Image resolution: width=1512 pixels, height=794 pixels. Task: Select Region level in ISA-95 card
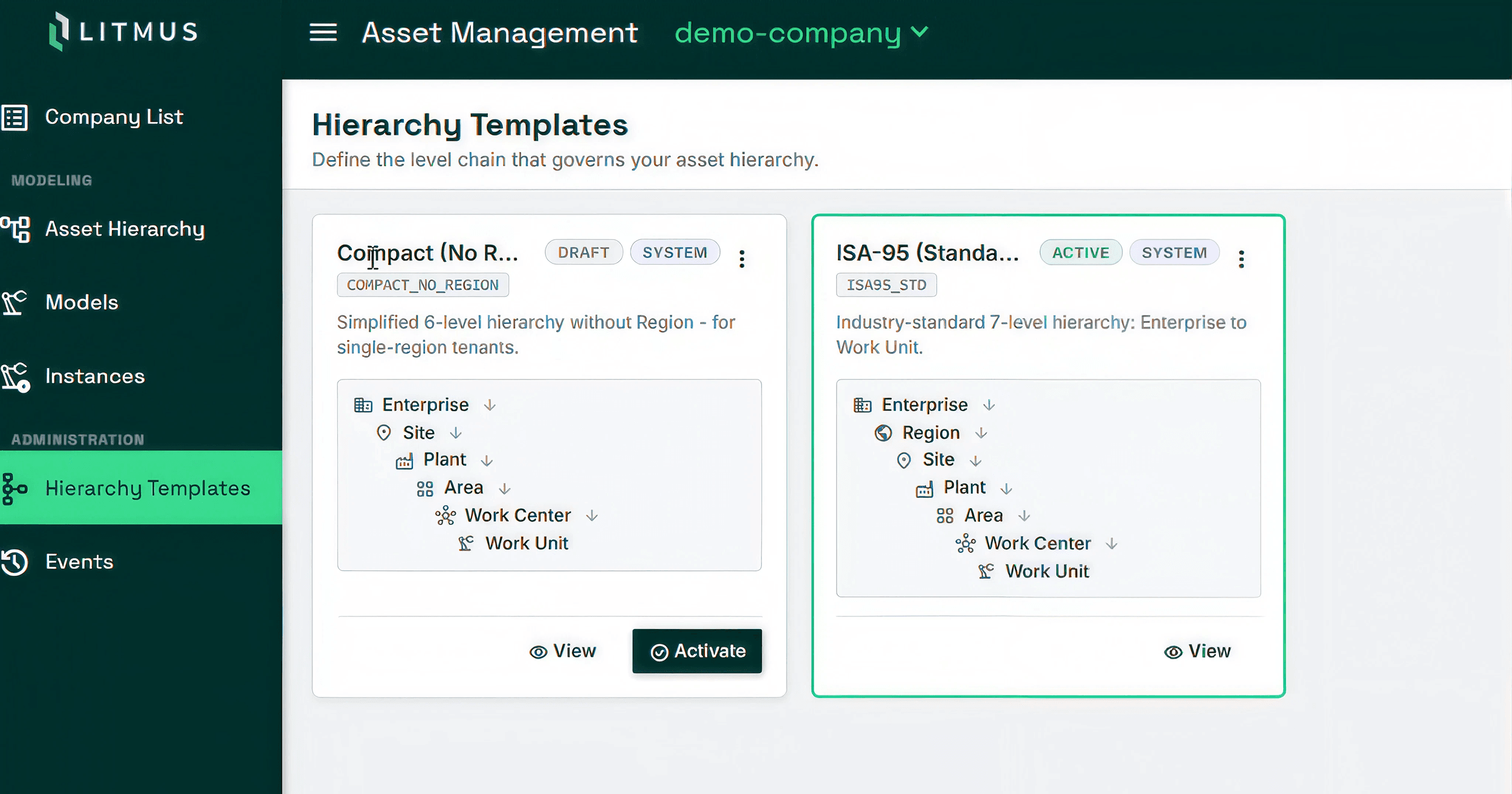click(930, 433)
